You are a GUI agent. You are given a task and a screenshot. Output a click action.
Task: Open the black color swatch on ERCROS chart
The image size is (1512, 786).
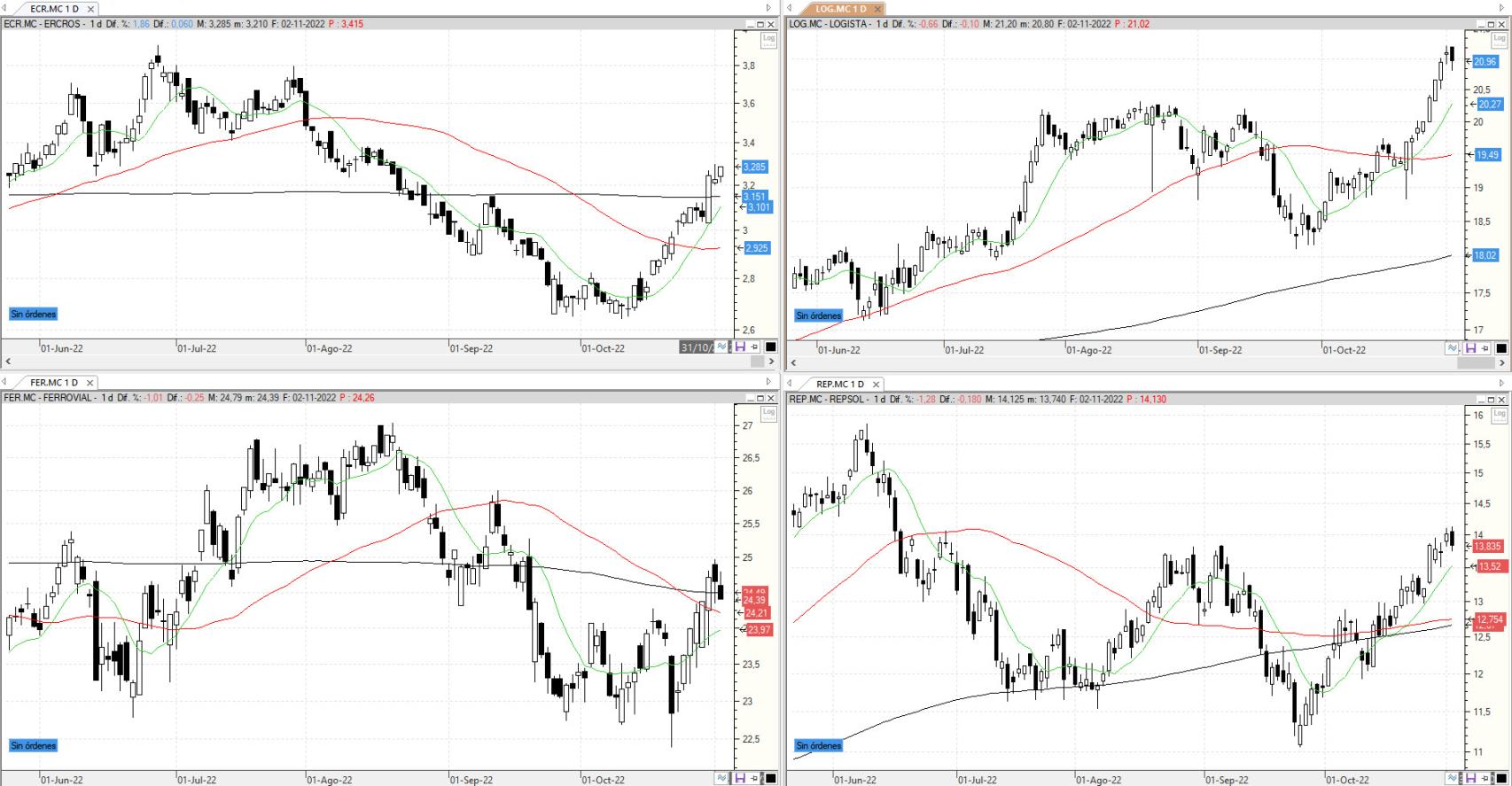[770, 347]
